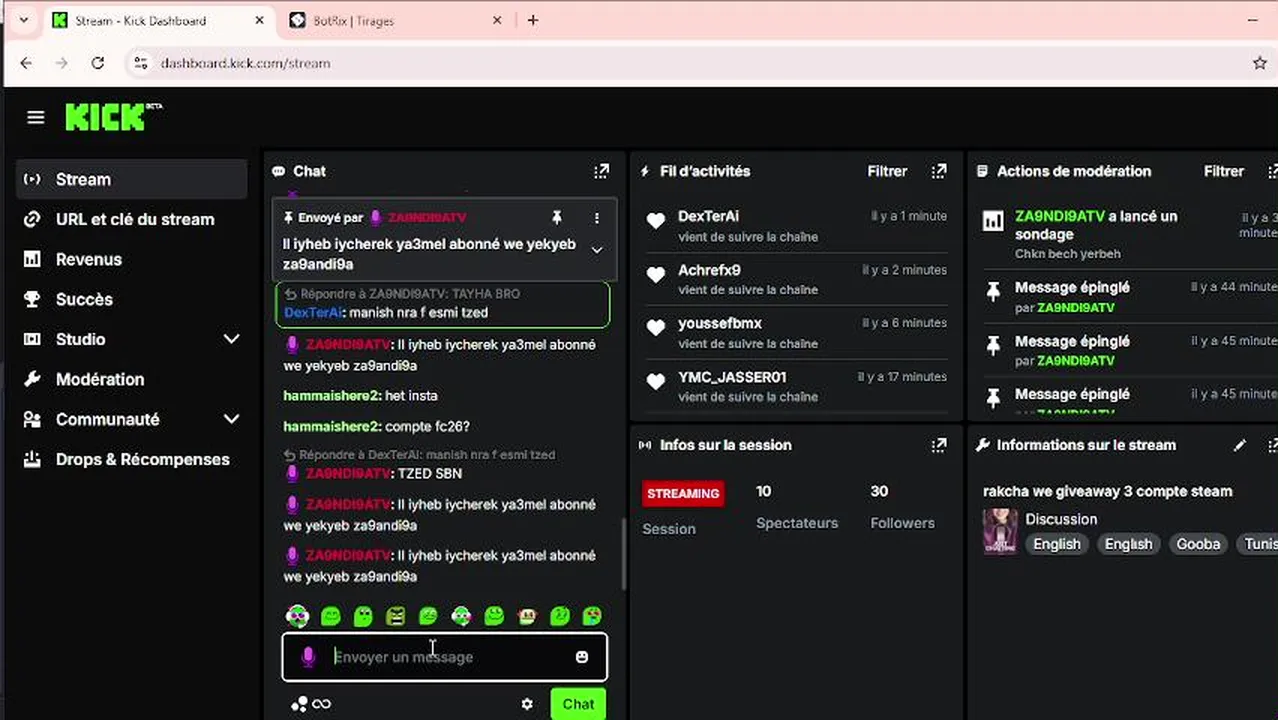Screen dimensions: 1278x720
Task: Click the Discussion category thumbnail
Action: click(x=1000, y=531)
